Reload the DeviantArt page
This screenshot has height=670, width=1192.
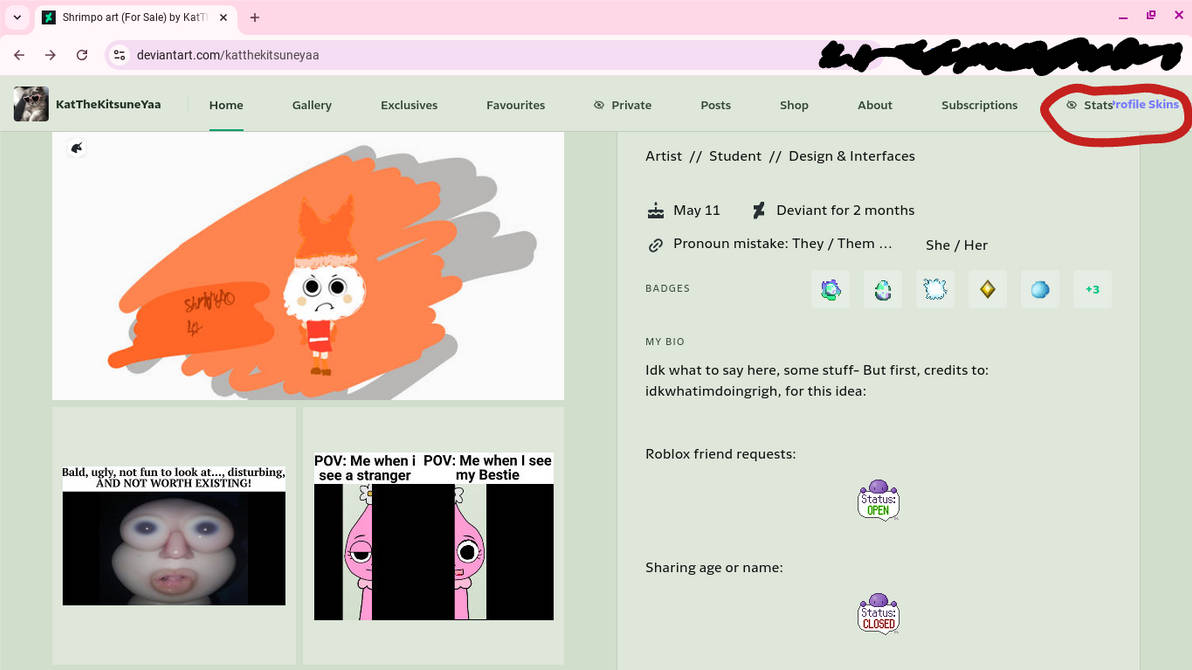point(82,55)
